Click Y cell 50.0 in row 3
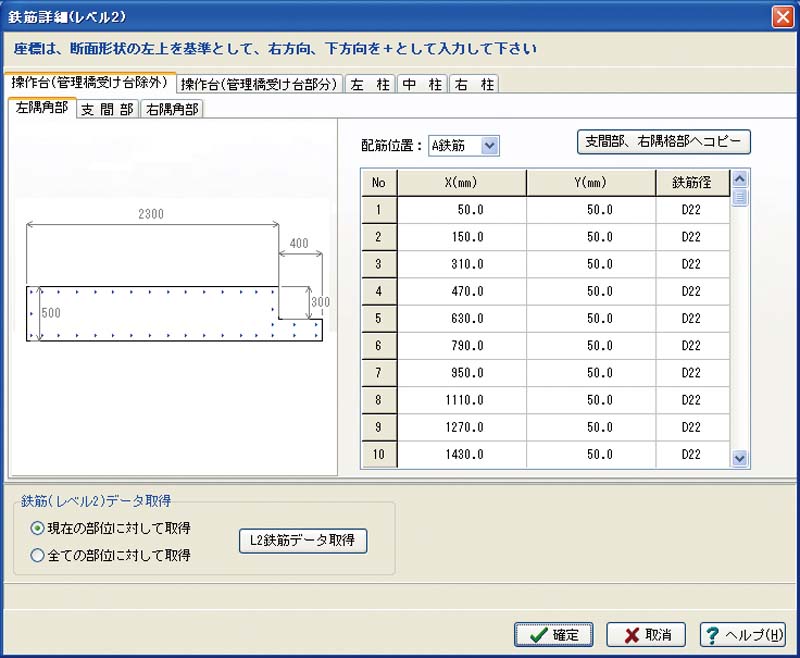Screen dimensions: 800x658 [x=591, y=264]
